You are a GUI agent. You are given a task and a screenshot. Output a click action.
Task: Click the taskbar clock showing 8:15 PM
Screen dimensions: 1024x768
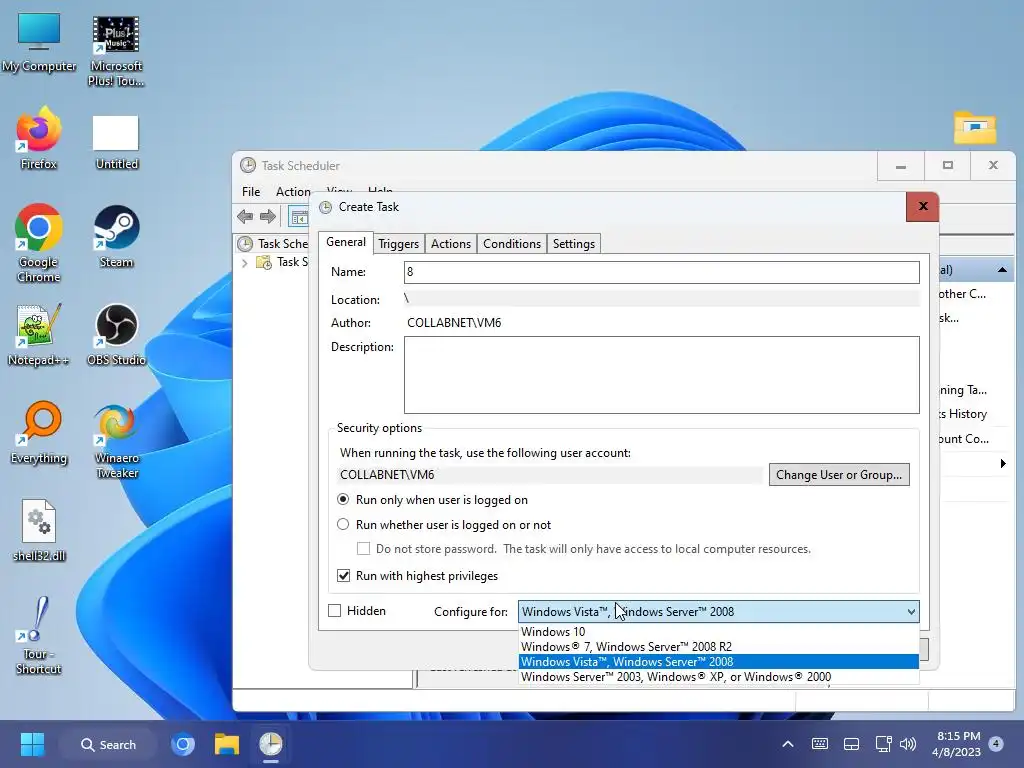(957, 744)
